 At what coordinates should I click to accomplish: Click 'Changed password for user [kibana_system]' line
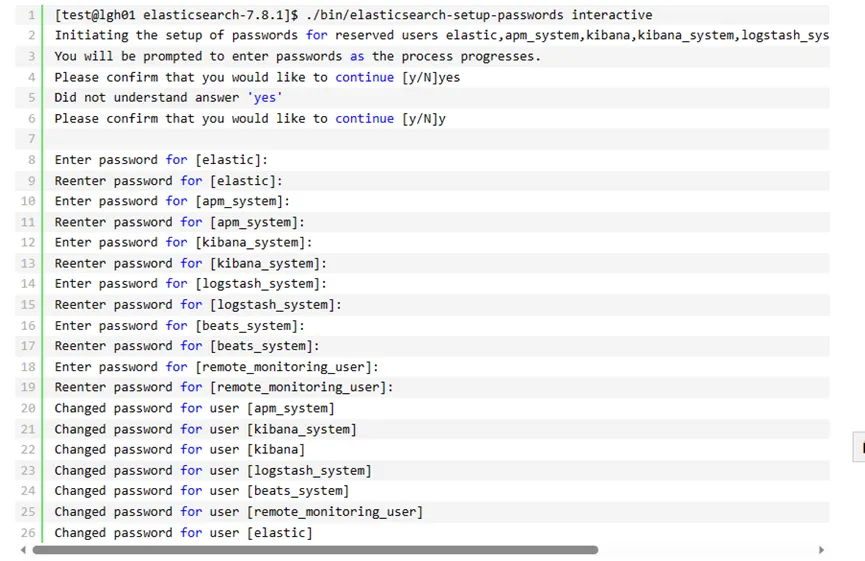point(205,430)
